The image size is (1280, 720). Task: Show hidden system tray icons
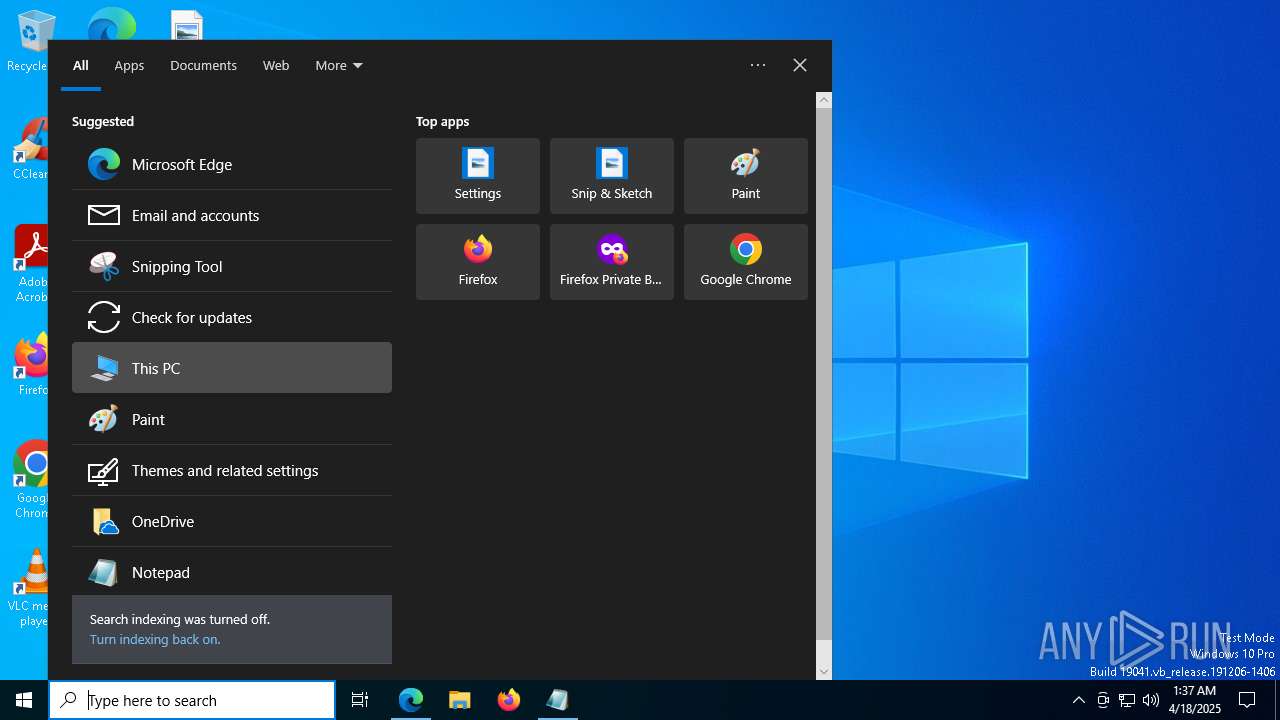tap(1078, 700)
